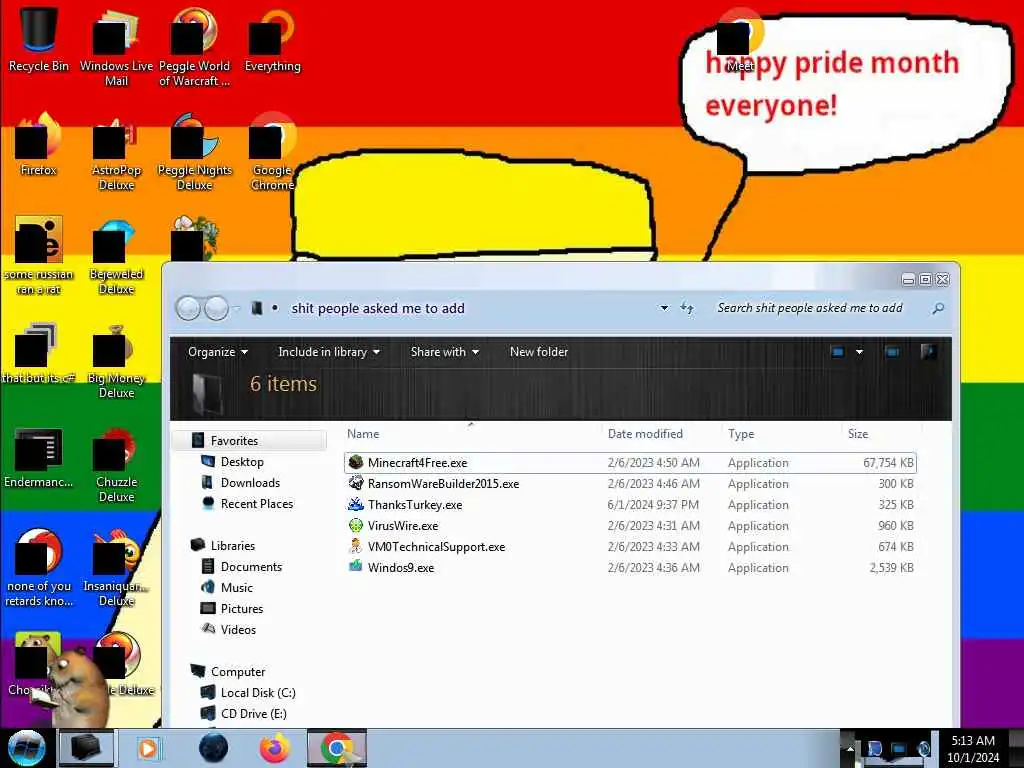The height and width of the screenshot is (768, 1024).
Task: Expand the address bar history dropdown
Action: 664,308
